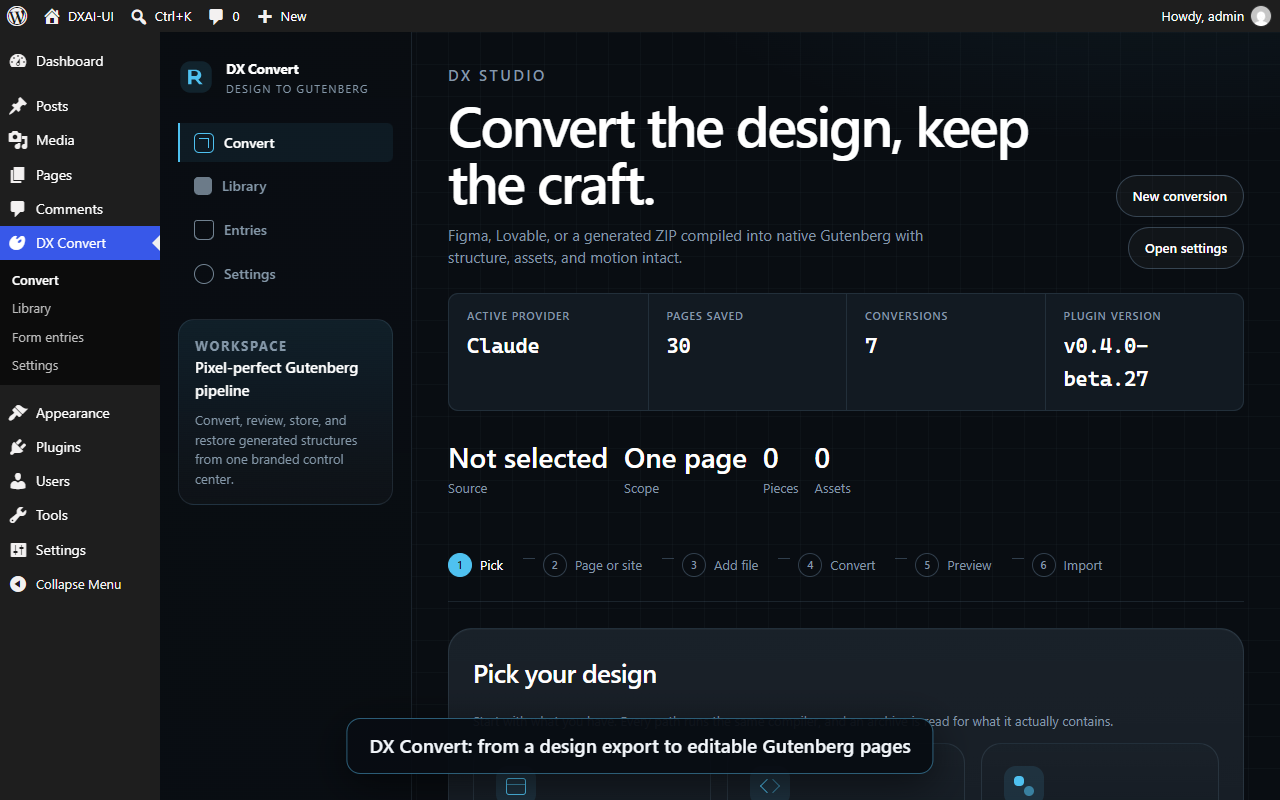Go to Library in the WordPress submenu
This screenshot has height=800, width=1280.
[x=31, y=309]
